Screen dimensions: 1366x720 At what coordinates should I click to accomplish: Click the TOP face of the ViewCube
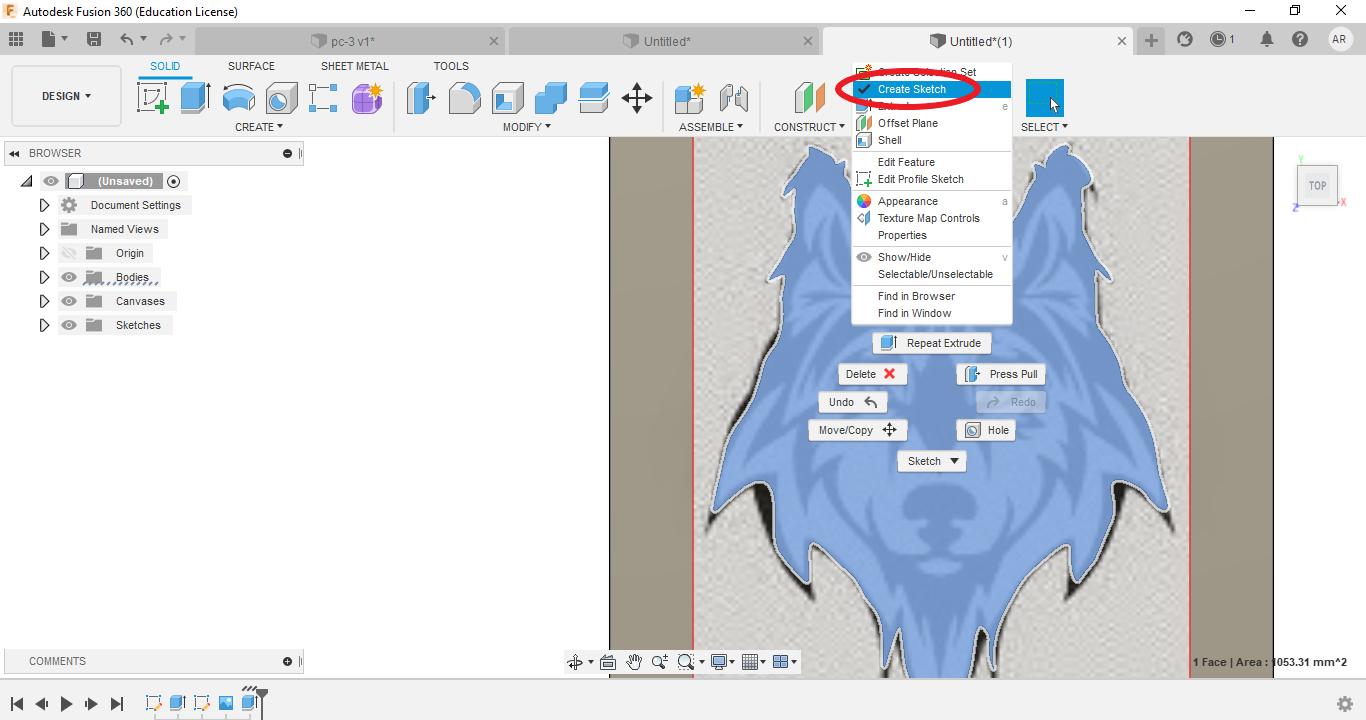pos(1318,186)
